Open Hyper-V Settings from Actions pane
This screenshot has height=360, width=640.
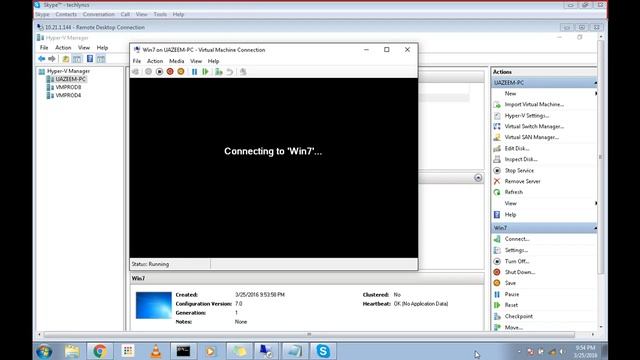pos(527,116)
